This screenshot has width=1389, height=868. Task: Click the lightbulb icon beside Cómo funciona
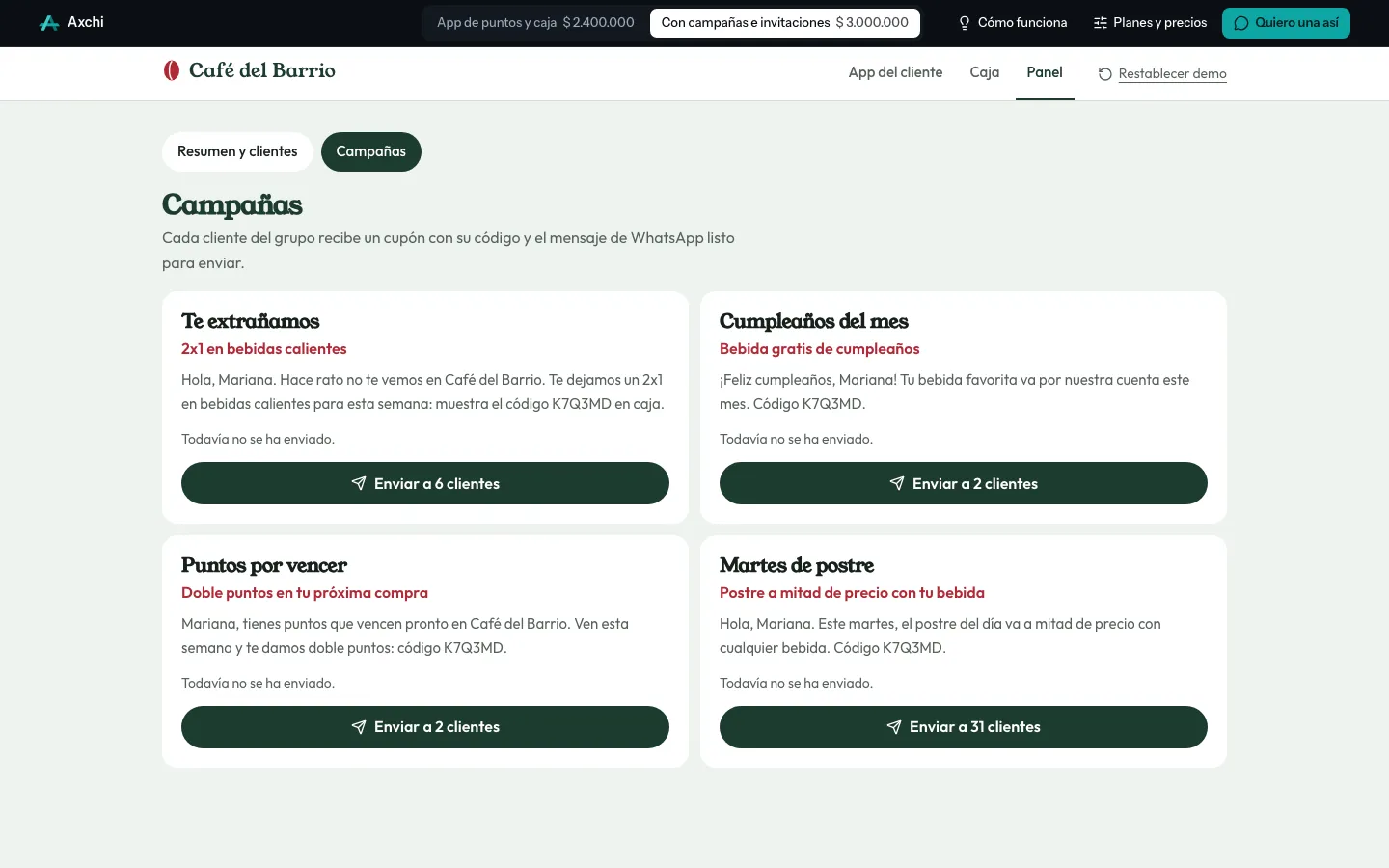[964, 23]
